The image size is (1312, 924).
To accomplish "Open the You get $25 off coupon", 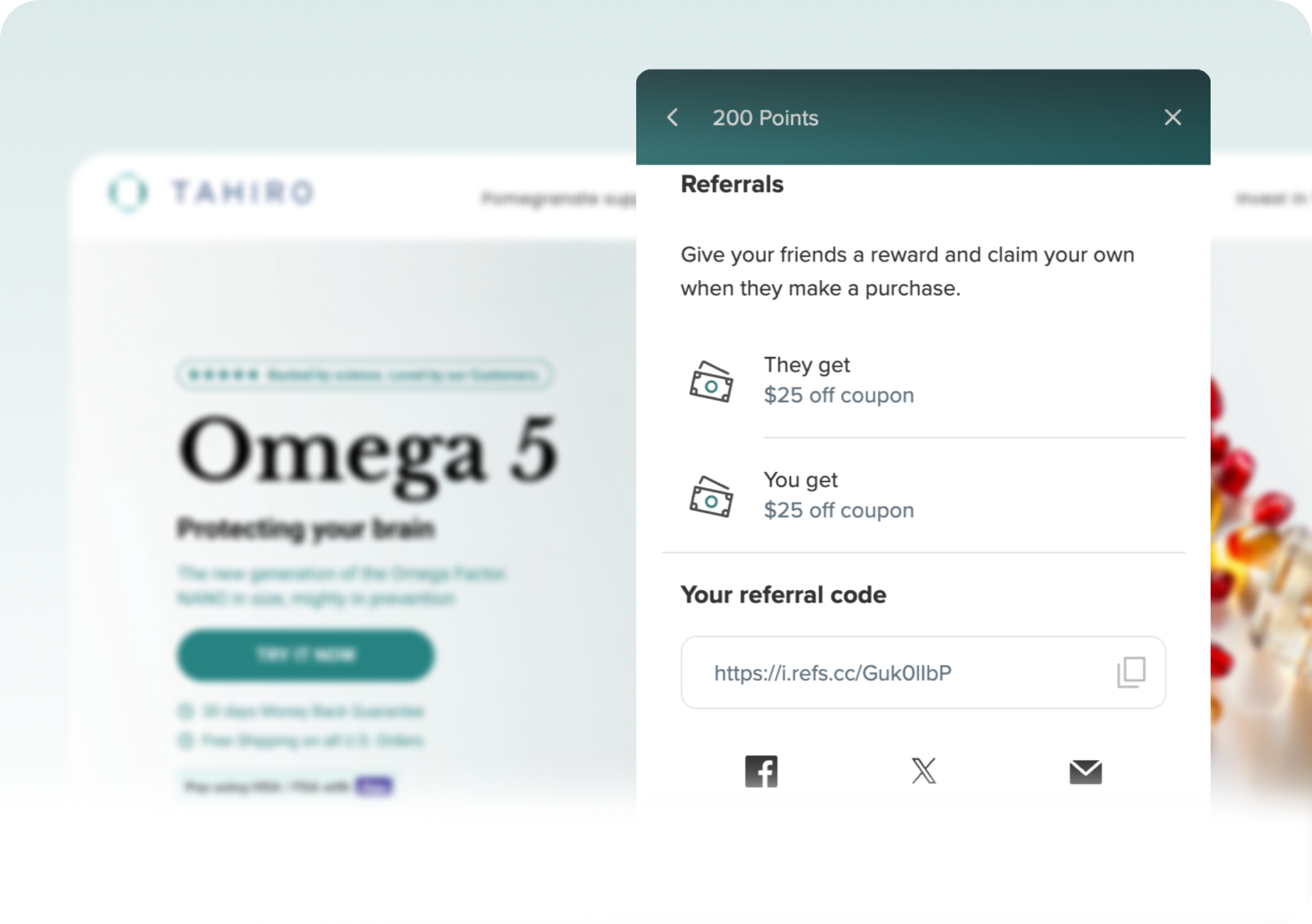I will tap(838, 511).
